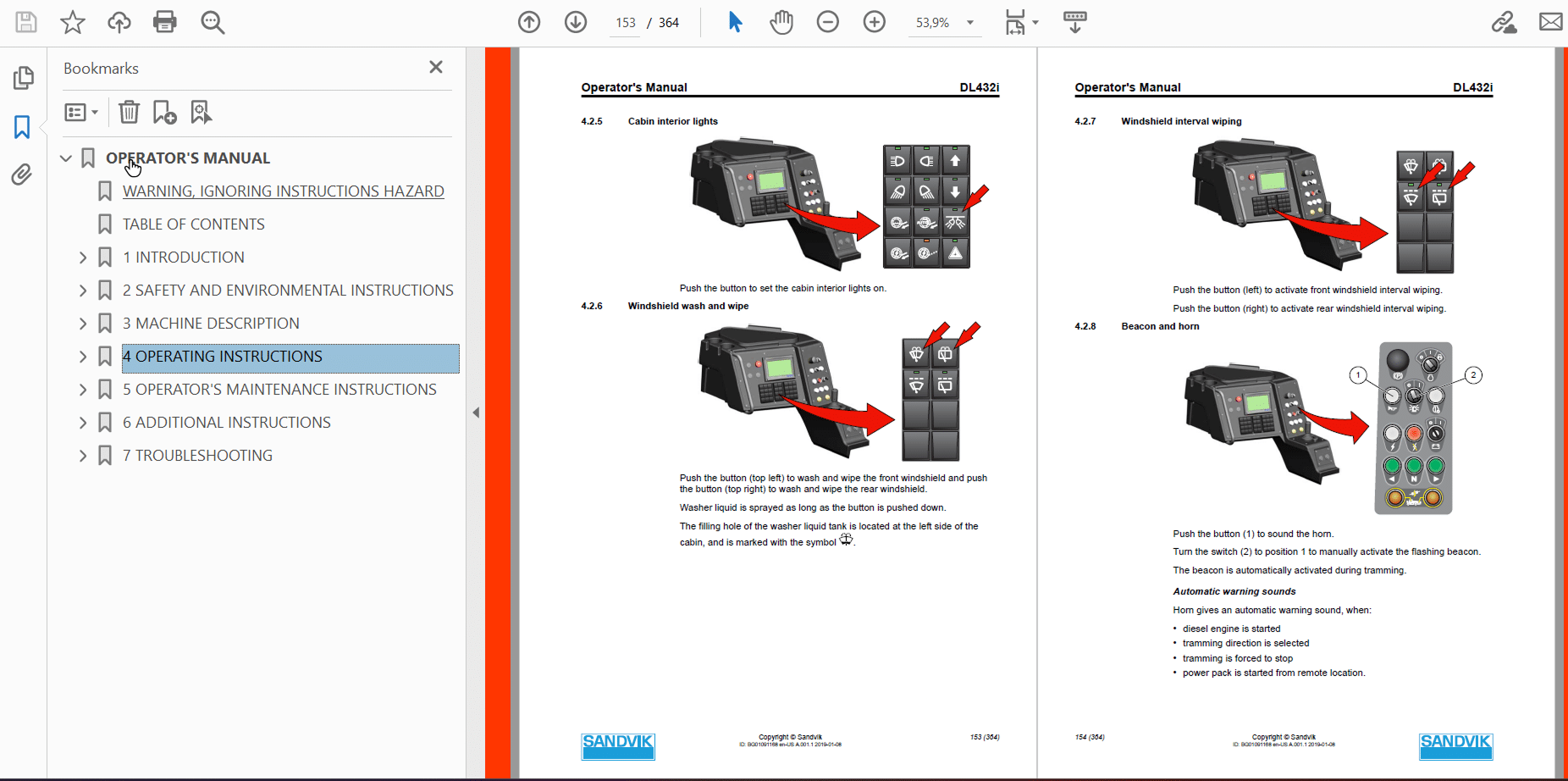Collapse the side panel with the arrow handle
This screenshot has height=781, width=1568.
coord(476,413)
